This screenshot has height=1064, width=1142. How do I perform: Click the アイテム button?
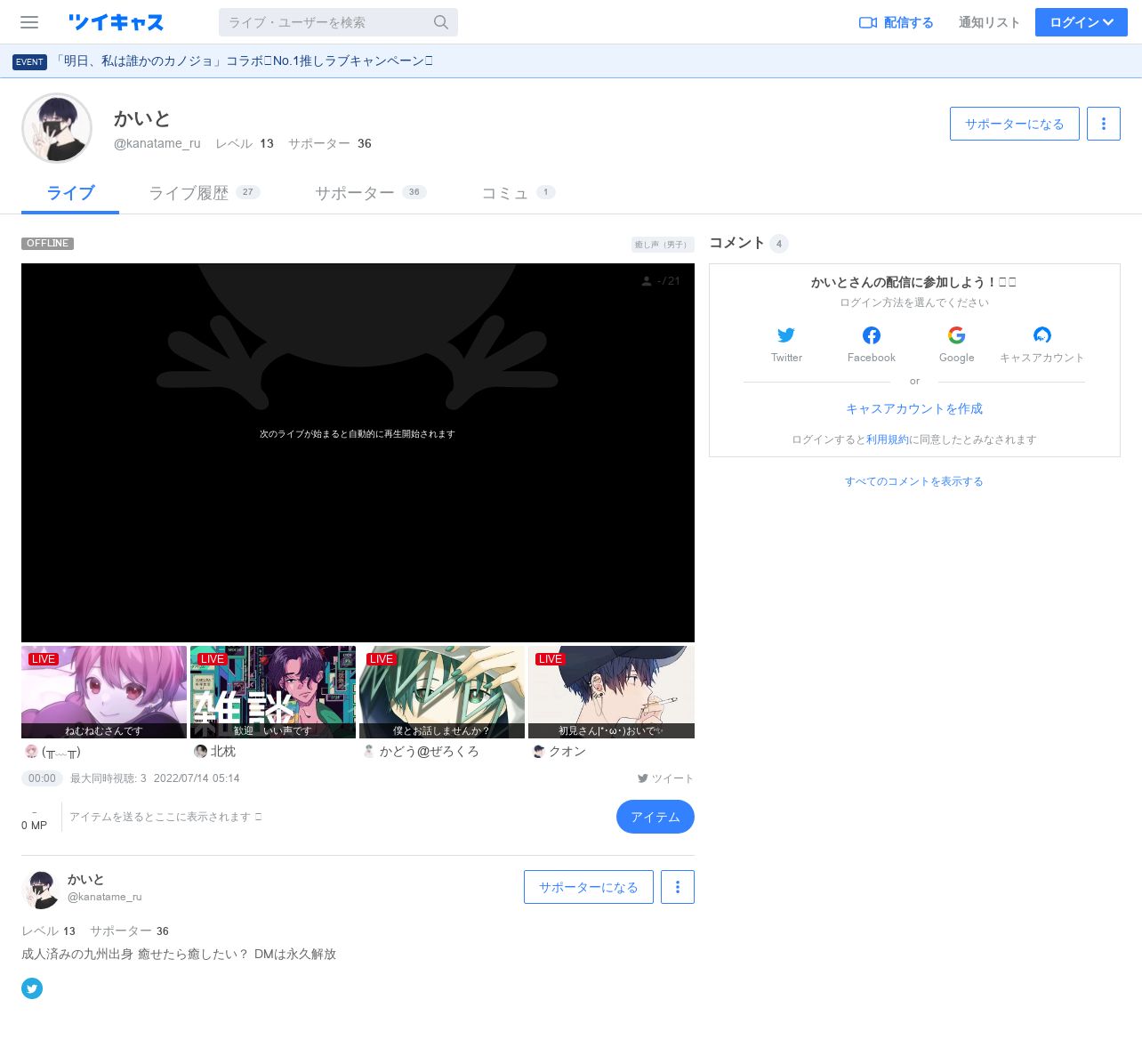655,817
